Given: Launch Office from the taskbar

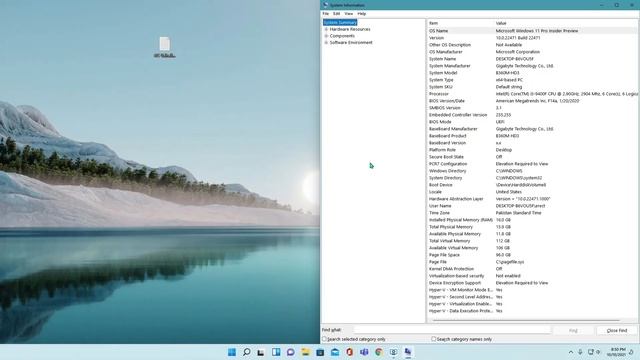Looking at the screenshot, I should click(x=349, y=352).
